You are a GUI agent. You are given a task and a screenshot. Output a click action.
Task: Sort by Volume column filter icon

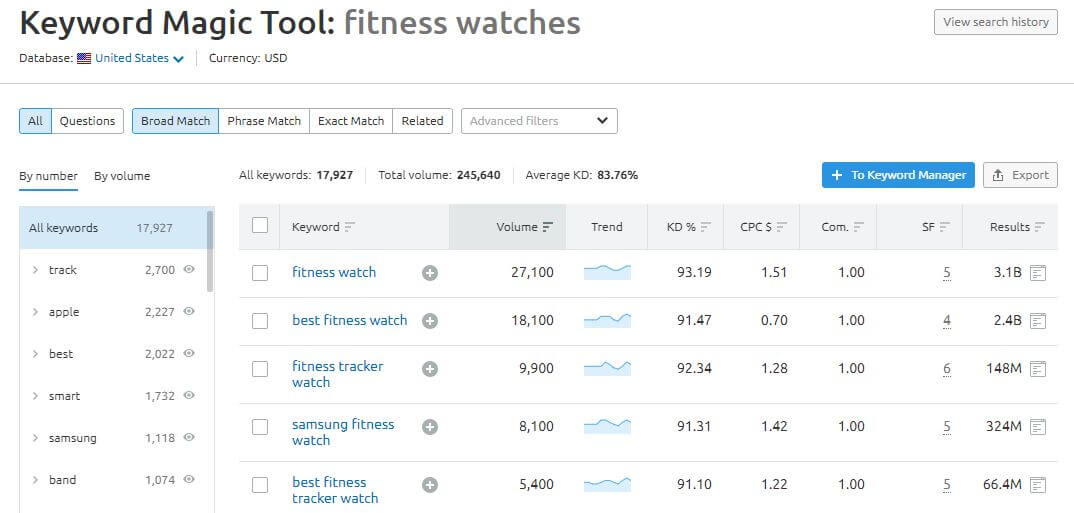point(547,227)
